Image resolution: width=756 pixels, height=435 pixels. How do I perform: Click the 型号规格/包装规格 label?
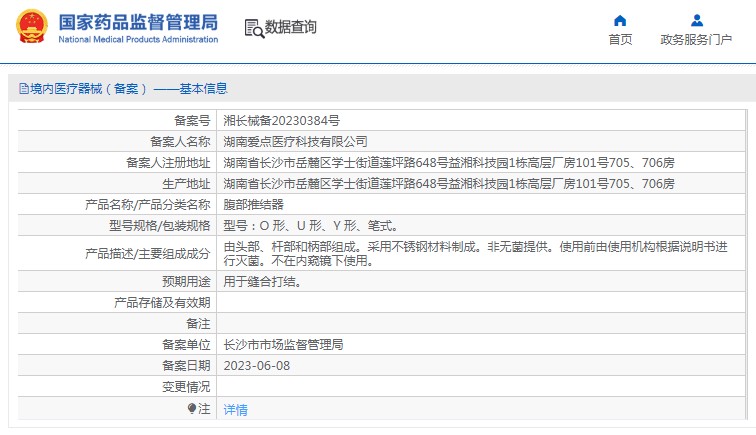point(160,226)
